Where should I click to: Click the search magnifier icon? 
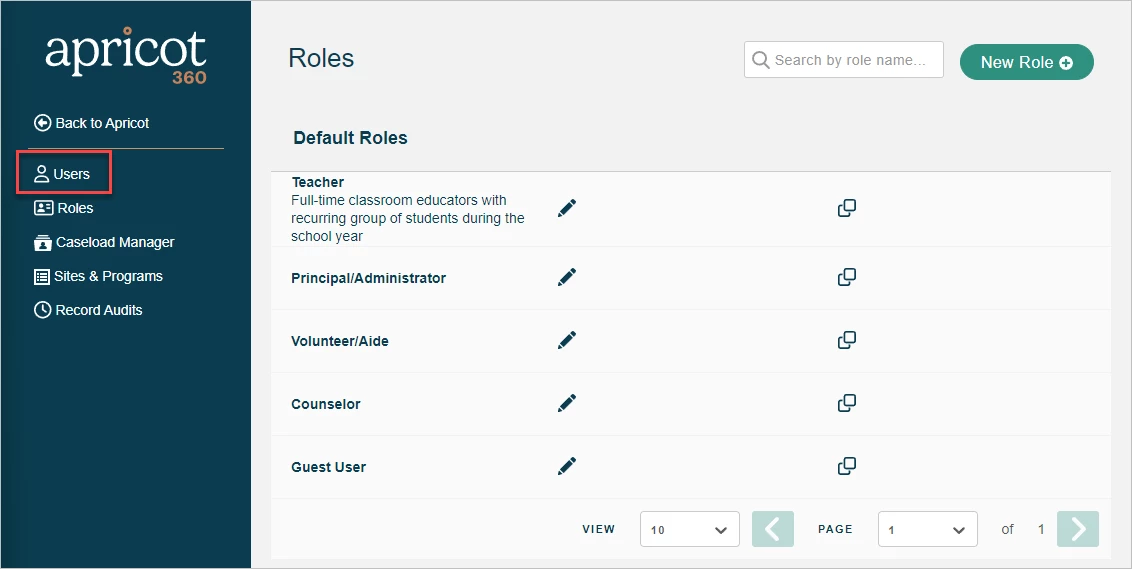pyautogui.click(x=760, y=59)
